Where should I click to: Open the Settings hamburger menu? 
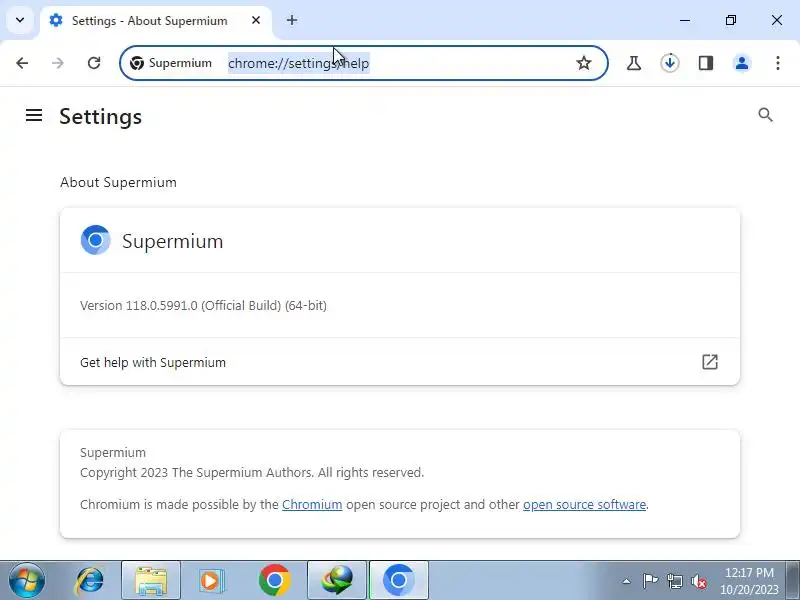(34, 115)
